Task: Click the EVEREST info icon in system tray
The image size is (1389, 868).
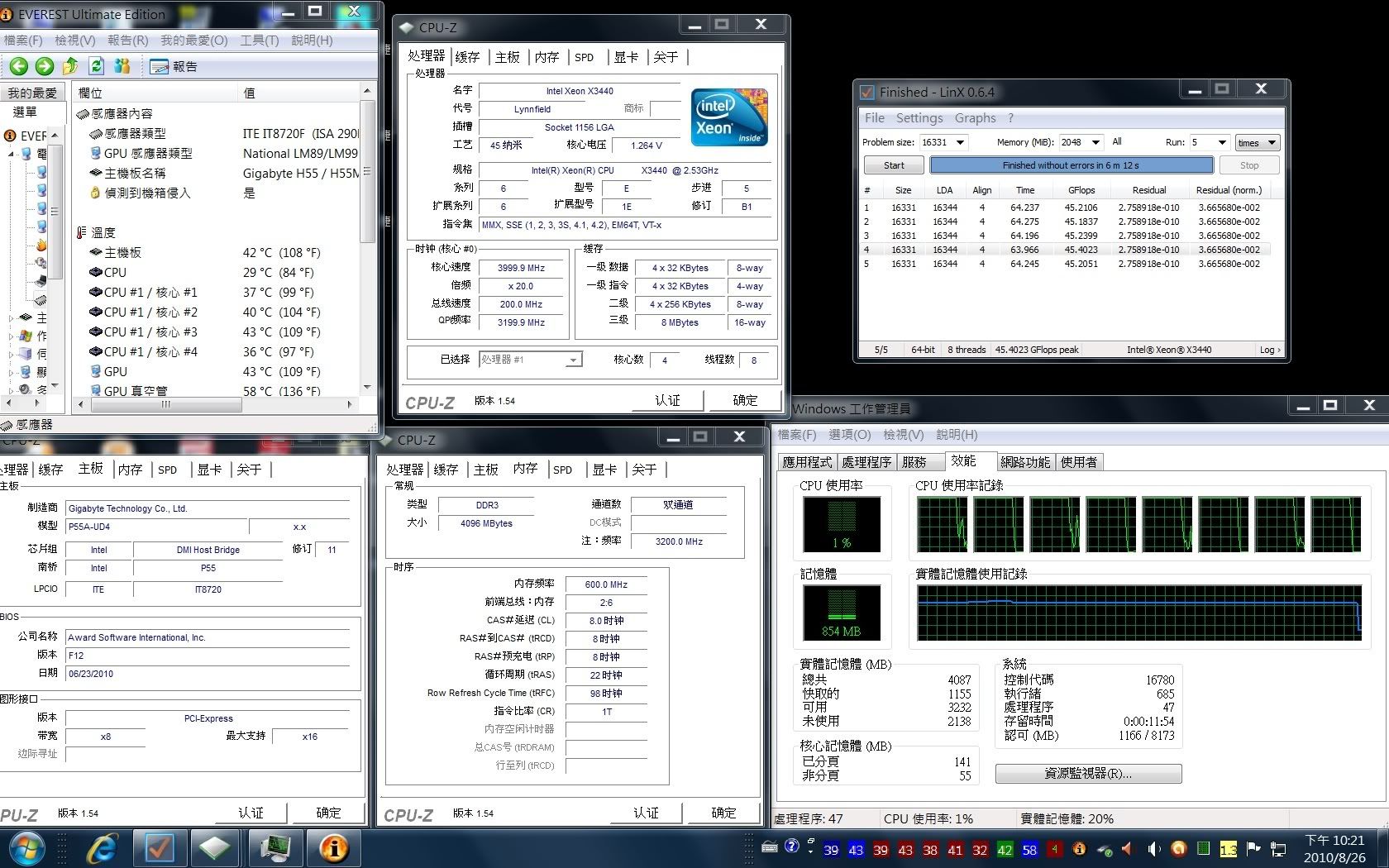Action: coord(1079,849)
